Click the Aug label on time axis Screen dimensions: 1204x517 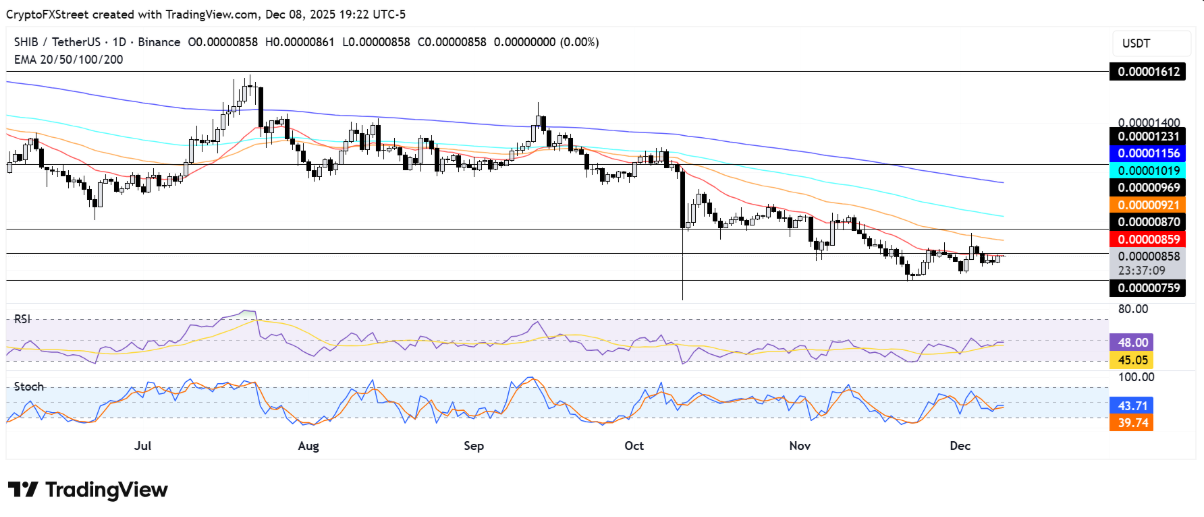pyautogui.click(x=308, y=446)
